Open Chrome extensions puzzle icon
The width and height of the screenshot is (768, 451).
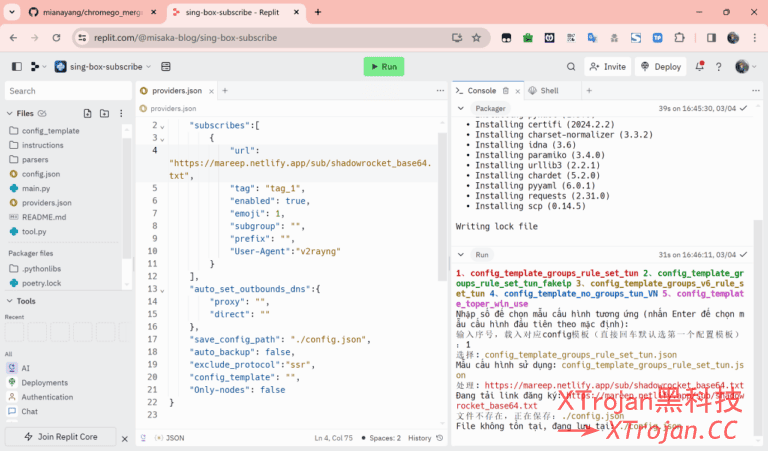(680, 38)
